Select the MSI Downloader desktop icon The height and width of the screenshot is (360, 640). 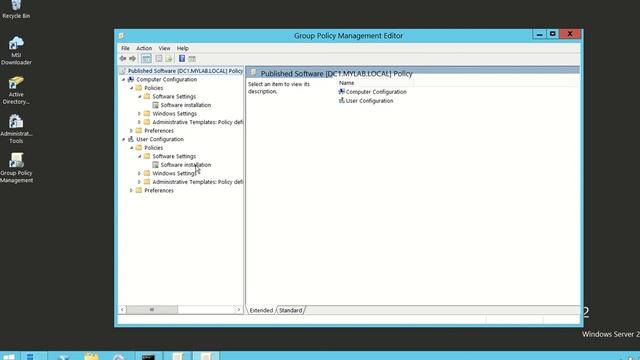point(16,51)
